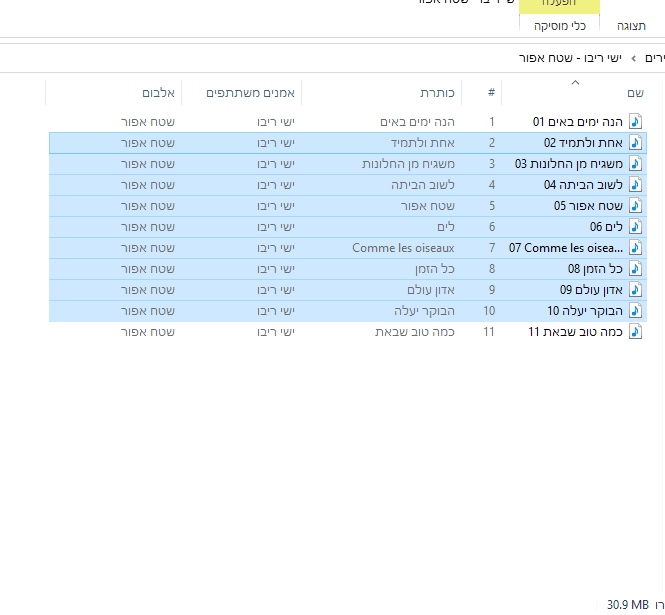
Task: Select file name לשוב הביתה 04
Action: 583,185
